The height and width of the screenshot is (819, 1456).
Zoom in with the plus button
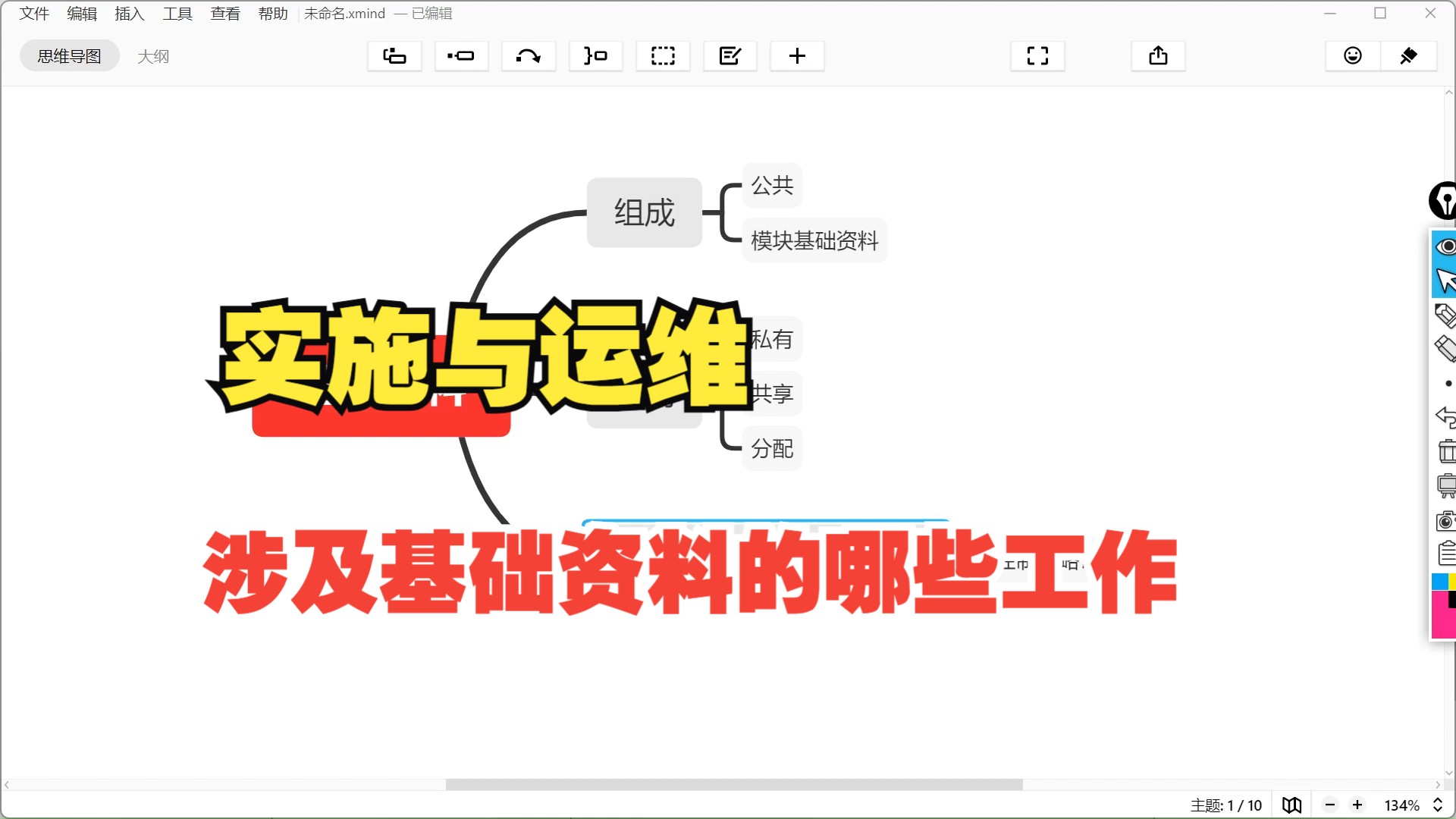(1357, 805)
